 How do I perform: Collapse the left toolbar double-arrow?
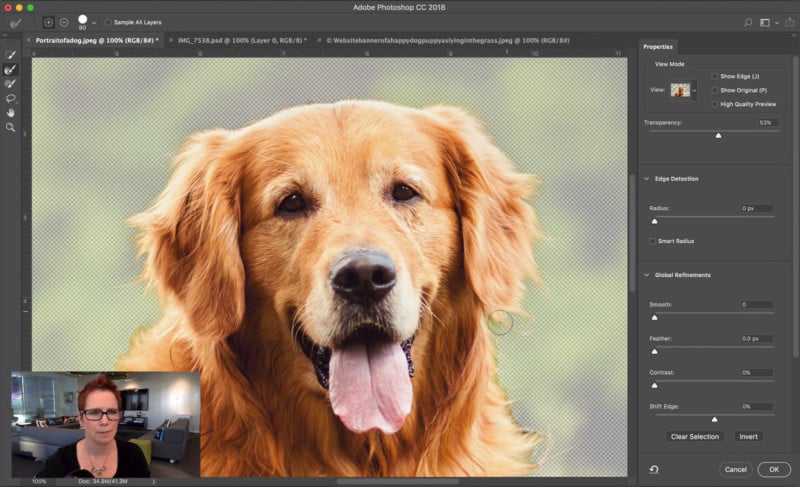pyautogui.click(x=5, y=35)
